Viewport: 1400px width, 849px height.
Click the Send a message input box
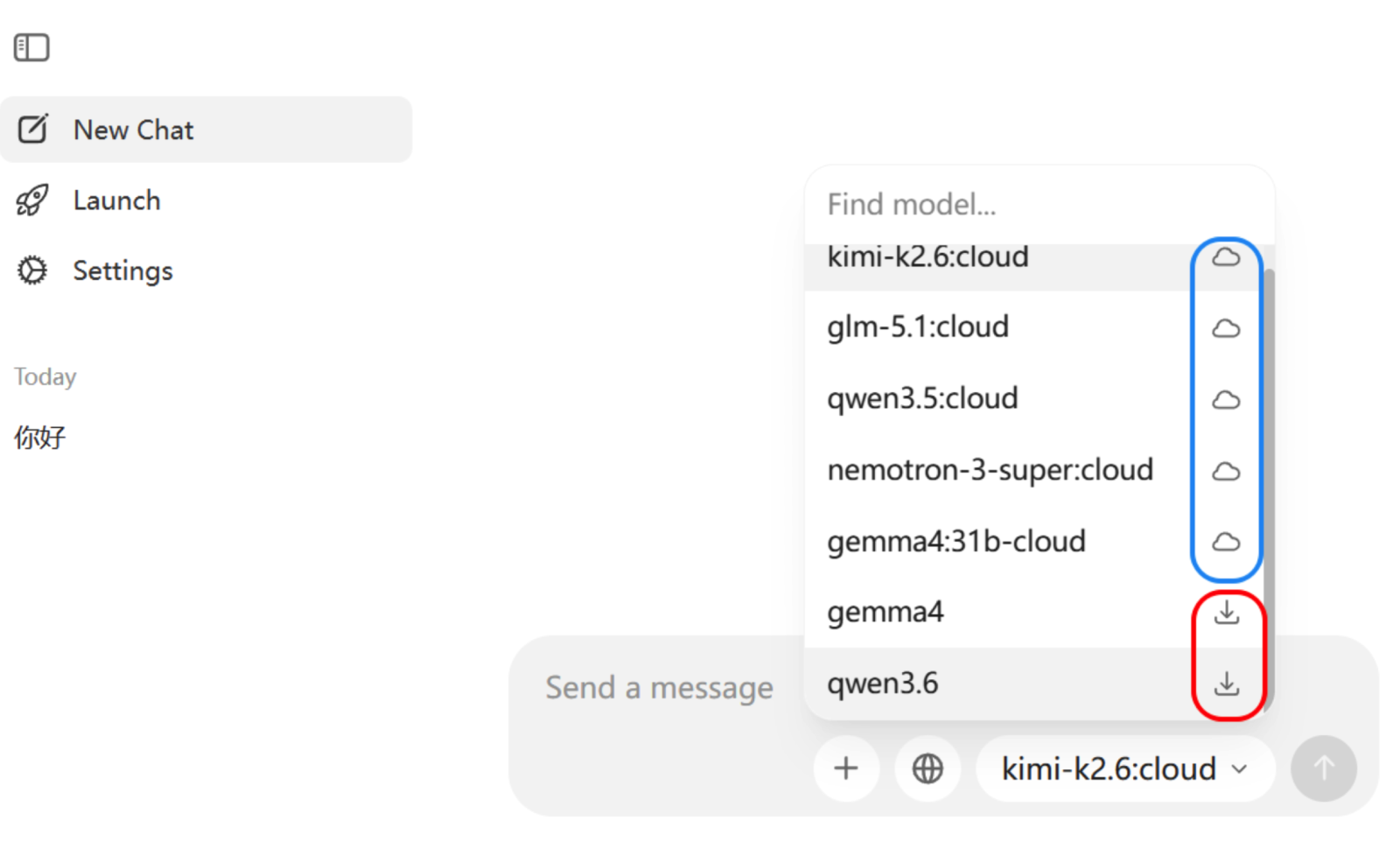click(659, 688)
